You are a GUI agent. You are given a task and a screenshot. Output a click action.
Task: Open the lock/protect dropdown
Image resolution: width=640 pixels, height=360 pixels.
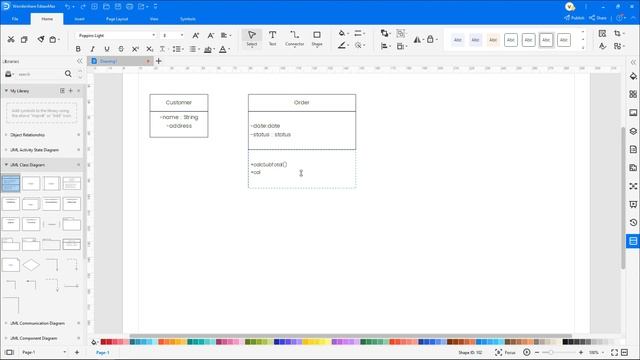click(436, 40)
